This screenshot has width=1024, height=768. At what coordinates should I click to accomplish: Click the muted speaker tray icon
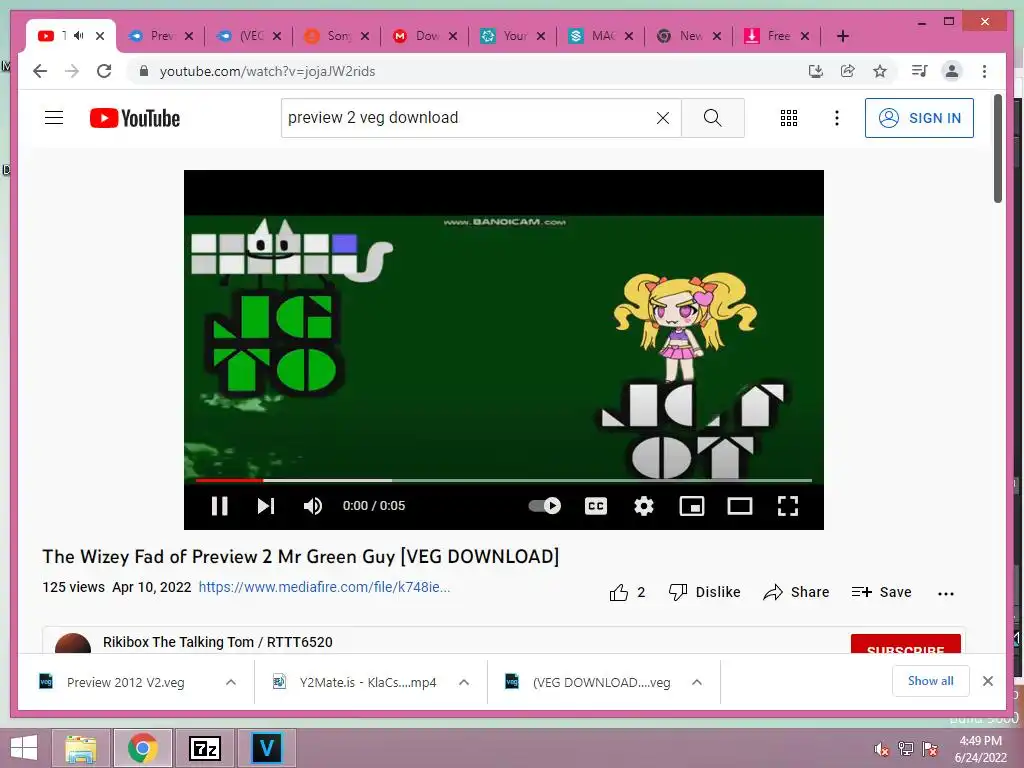coord(882,749)
